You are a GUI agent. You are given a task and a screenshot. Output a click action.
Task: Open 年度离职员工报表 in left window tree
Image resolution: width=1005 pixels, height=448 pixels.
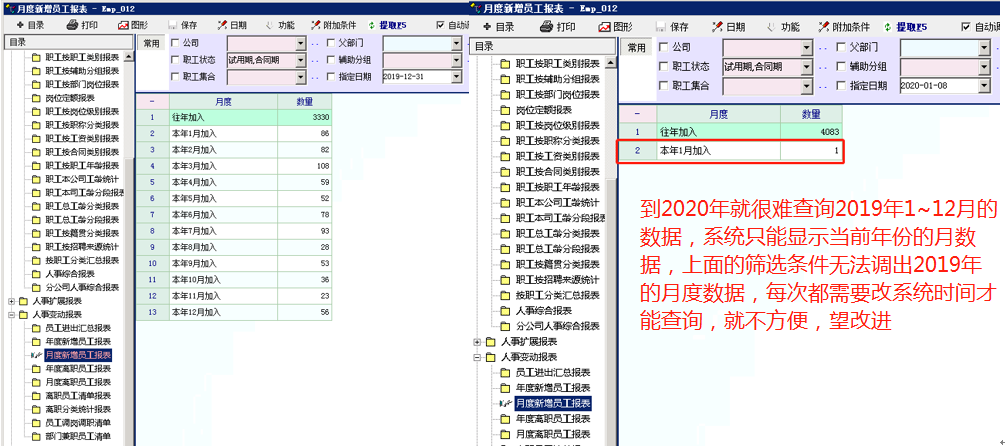coord(77,368)
